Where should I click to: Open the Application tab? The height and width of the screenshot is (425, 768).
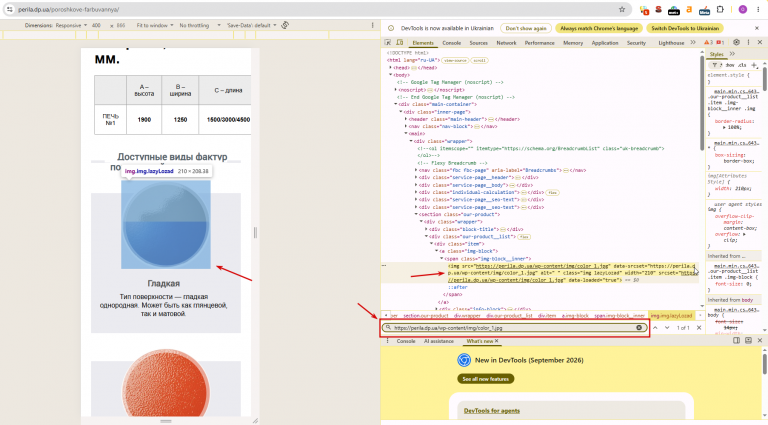[x=605, y=43]
